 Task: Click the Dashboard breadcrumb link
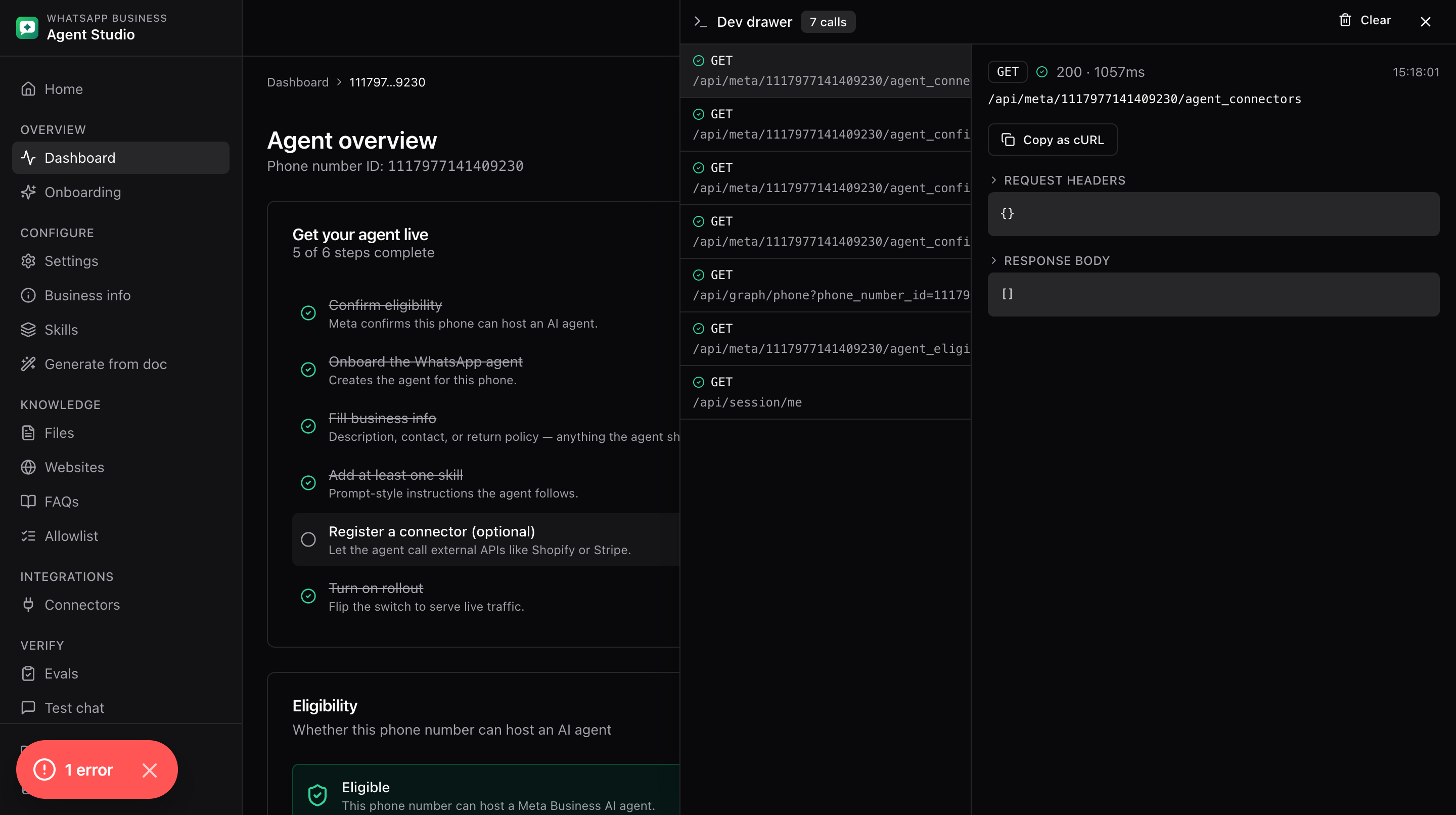click(x=298, y=82)
